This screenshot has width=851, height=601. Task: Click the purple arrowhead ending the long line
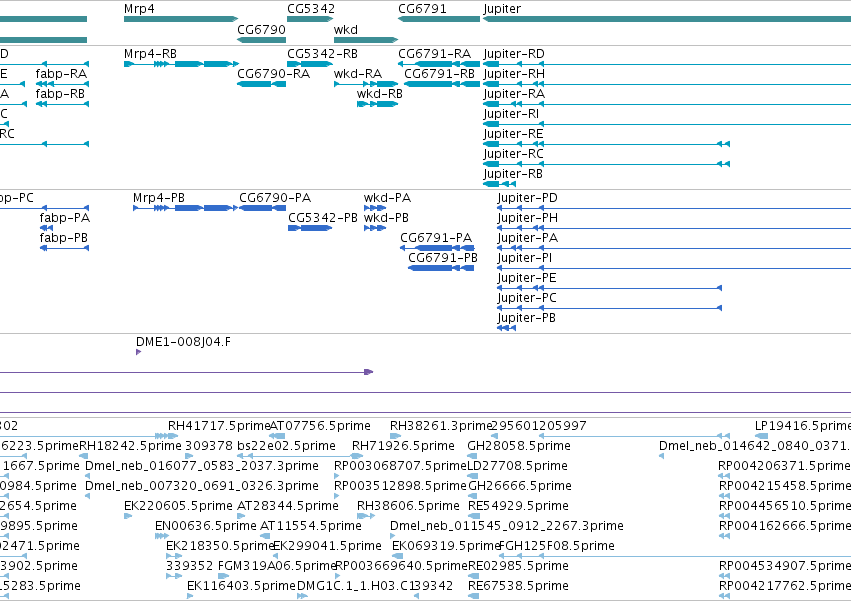(x=369, y=372)
